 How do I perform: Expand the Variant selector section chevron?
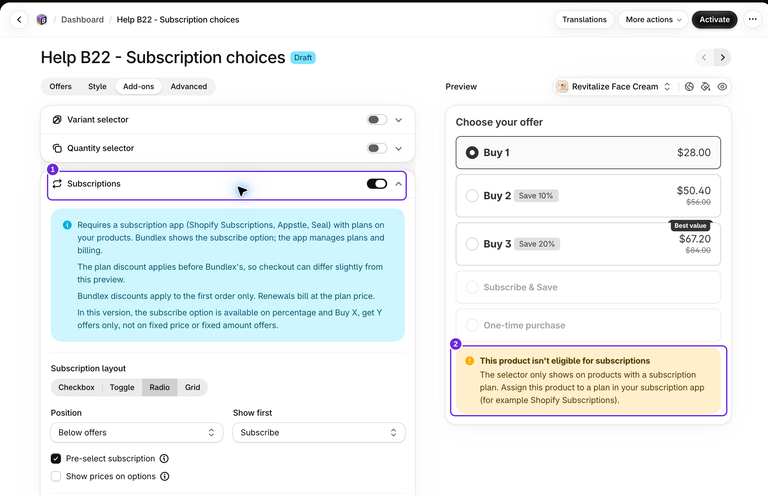pyautogui.click(x=399, y=119)
